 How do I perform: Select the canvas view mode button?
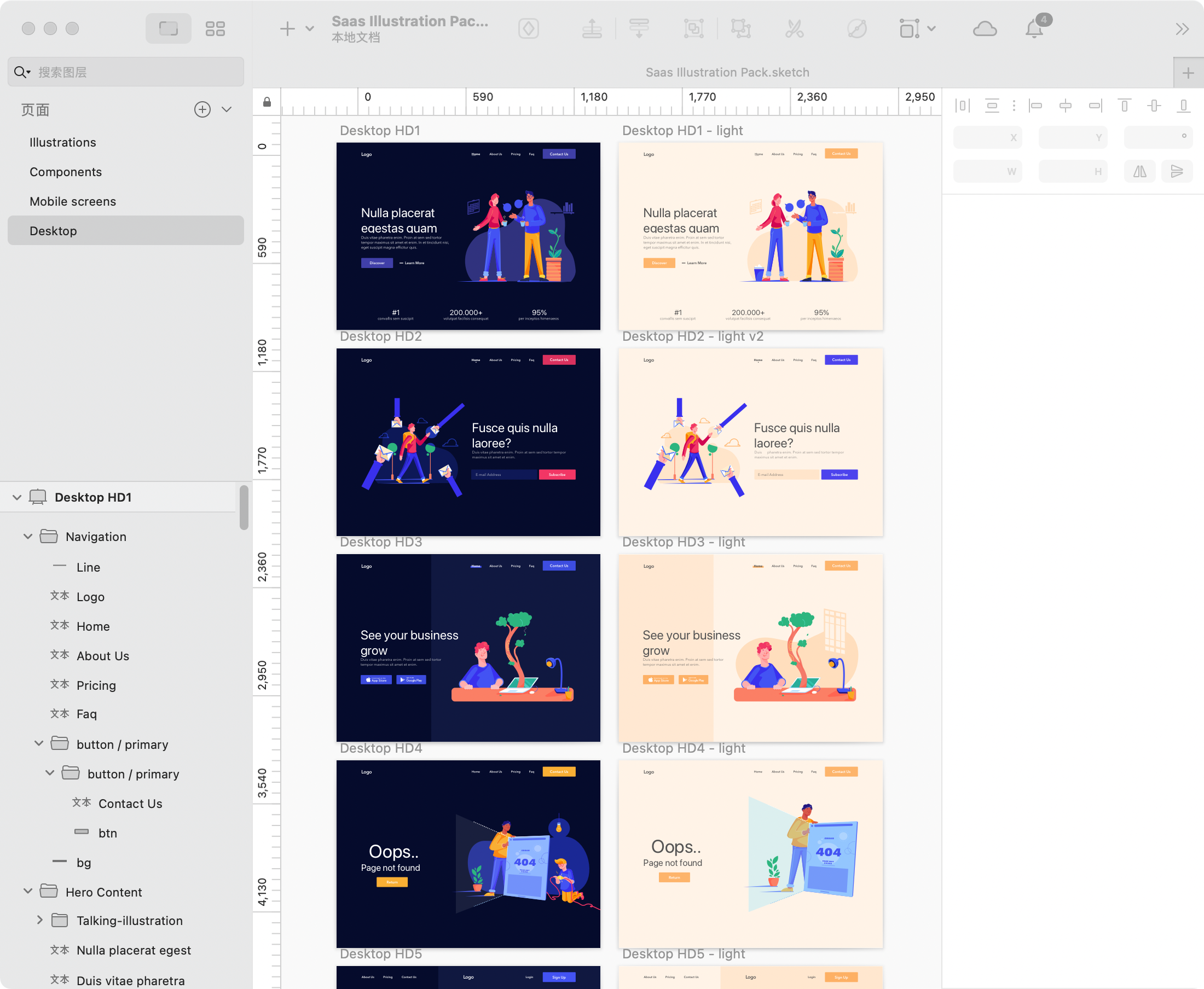point(168,28)
